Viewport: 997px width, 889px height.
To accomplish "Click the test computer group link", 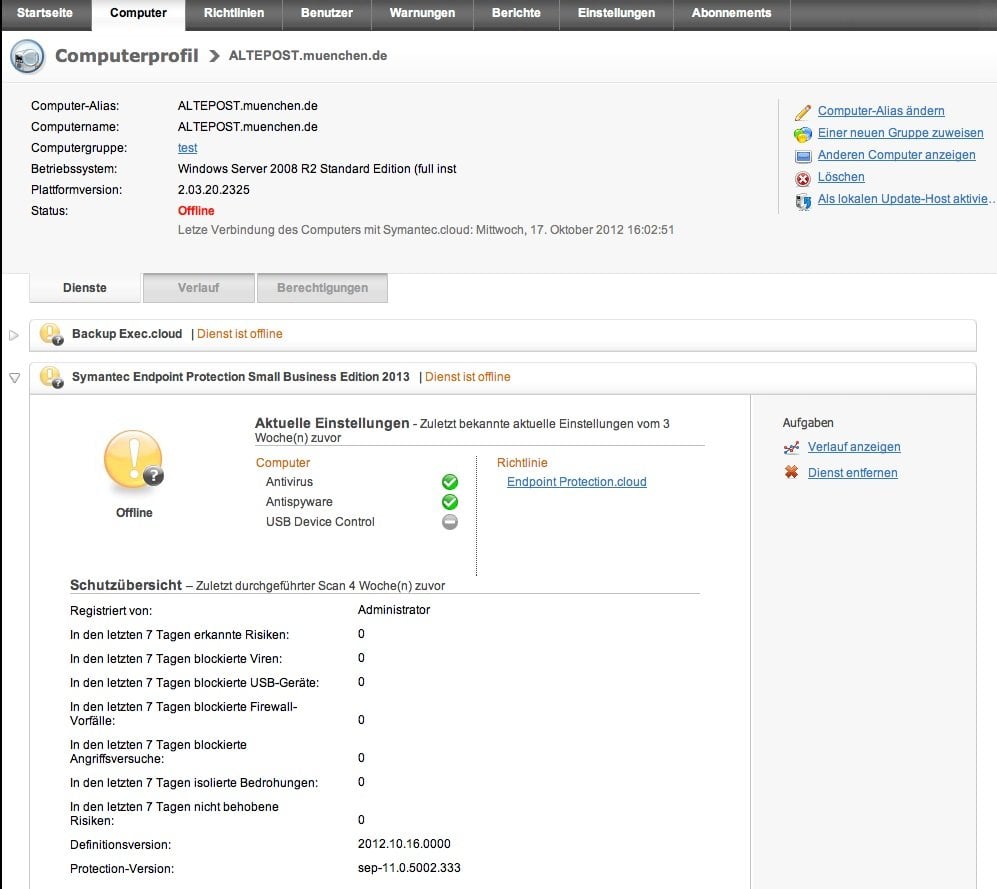I will click(187, 148).
